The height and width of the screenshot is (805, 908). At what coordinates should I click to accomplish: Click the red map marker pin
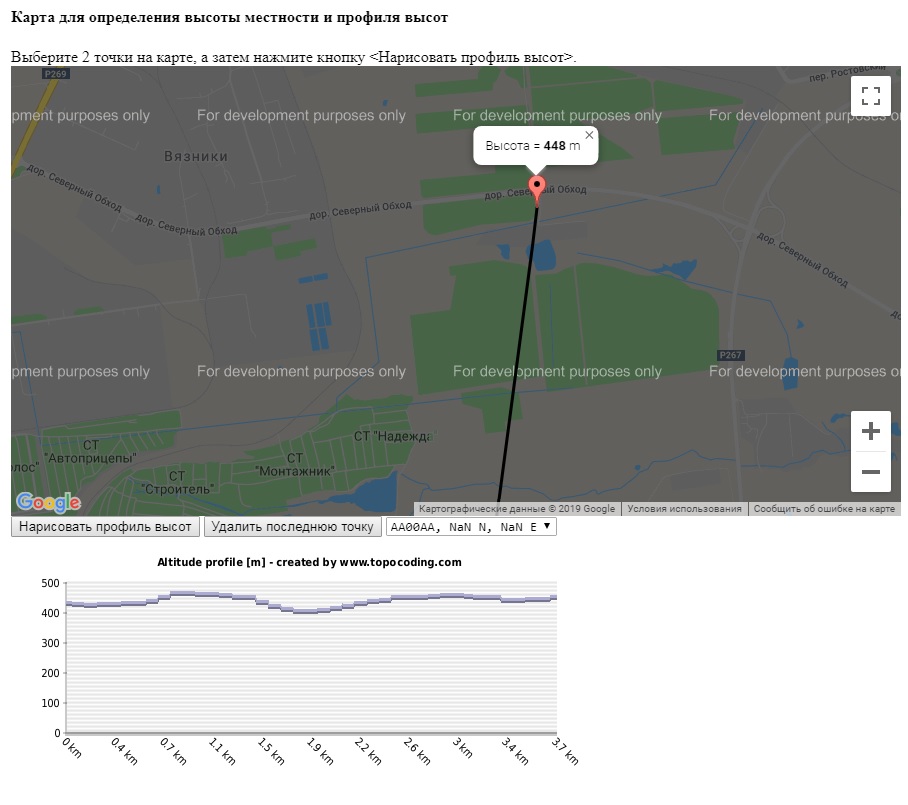(537, 188)
